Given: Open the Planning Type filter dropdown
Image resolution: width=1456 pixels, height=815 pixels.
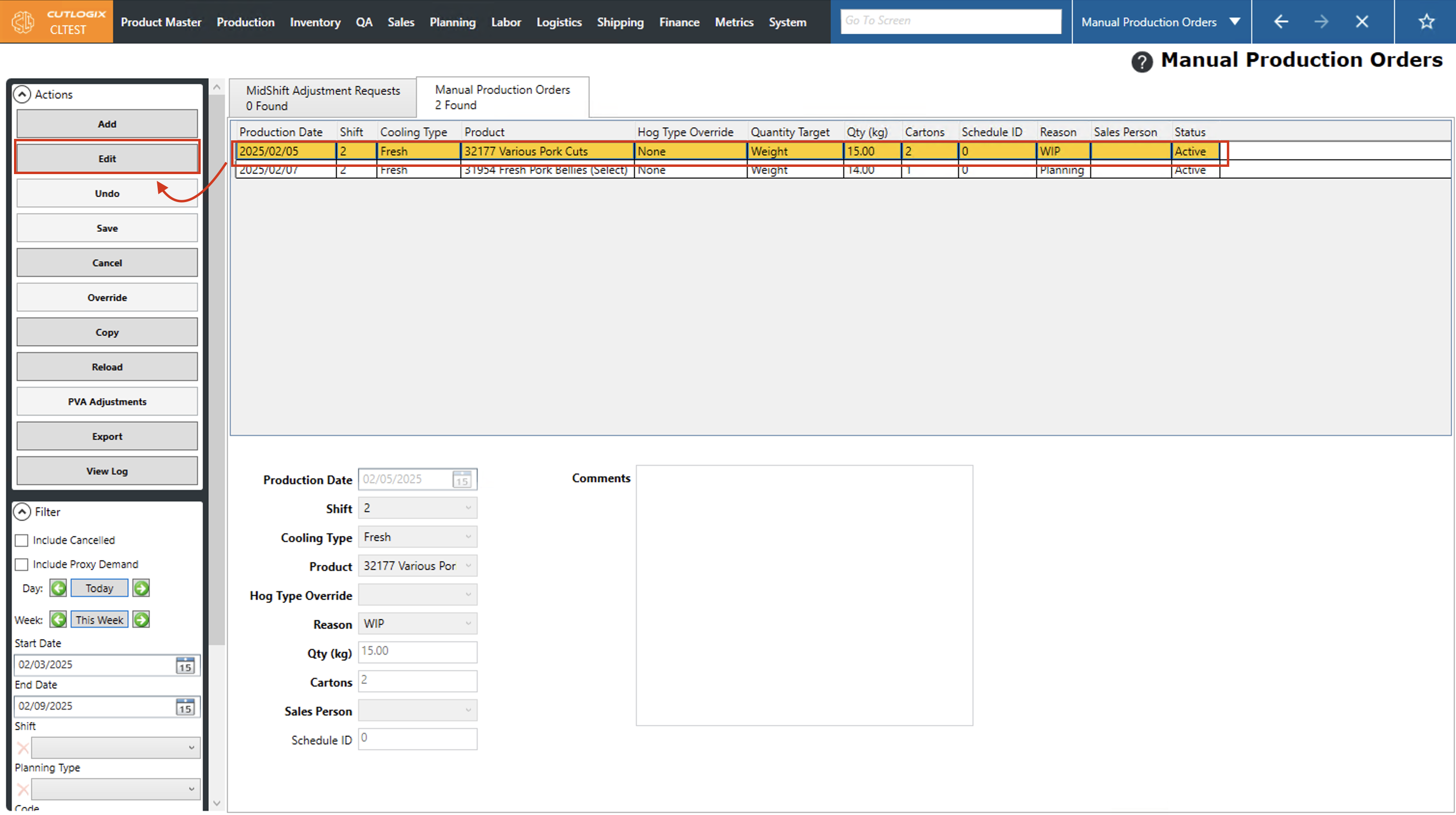Looking at the screenshot, I should tap(116, 789).
